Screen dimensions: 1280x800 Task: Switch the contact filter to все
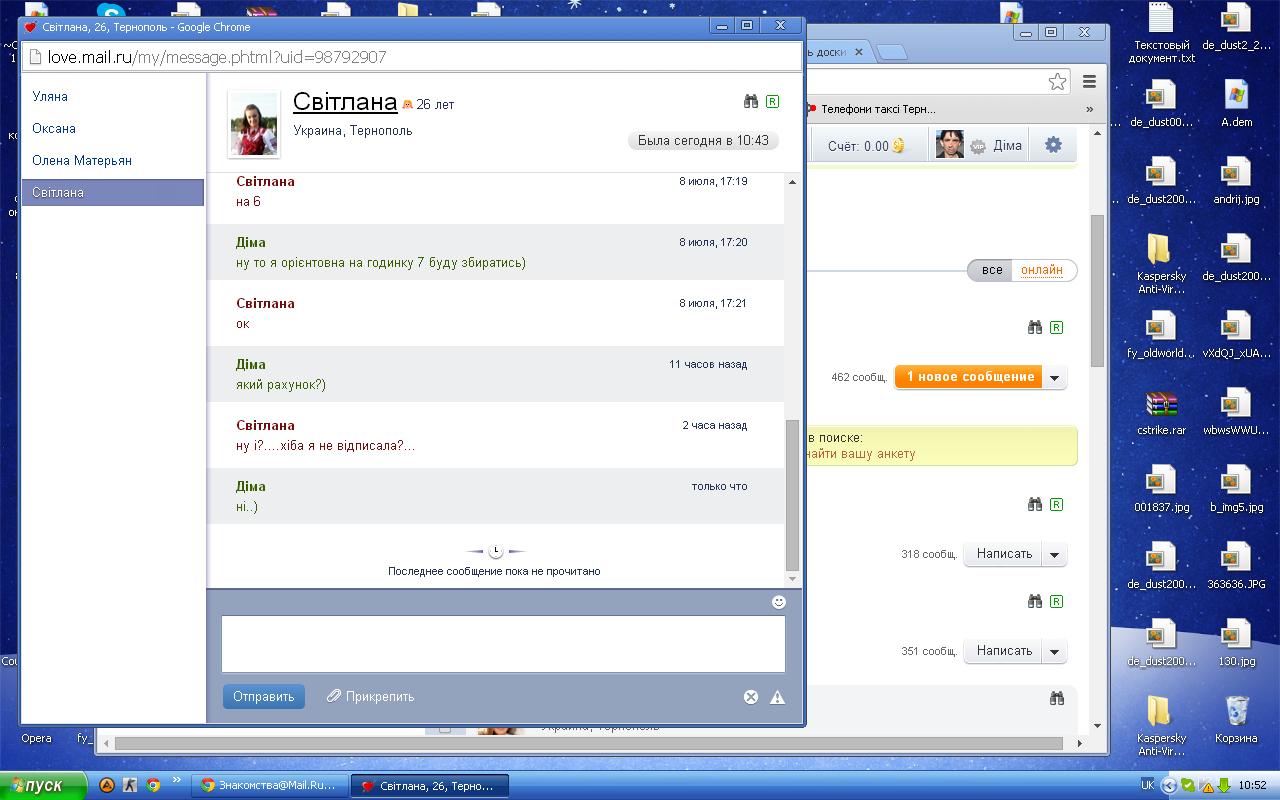tap(992, 270)
